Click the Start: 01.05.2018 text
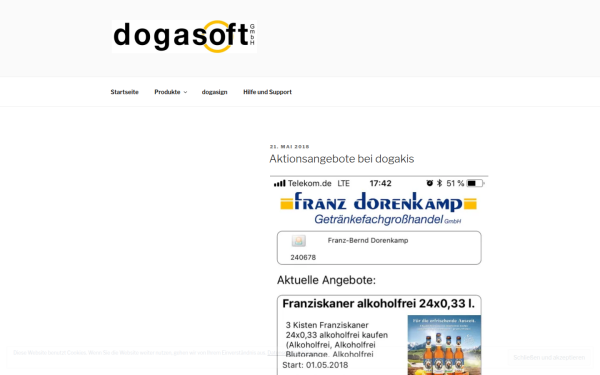 315,365
